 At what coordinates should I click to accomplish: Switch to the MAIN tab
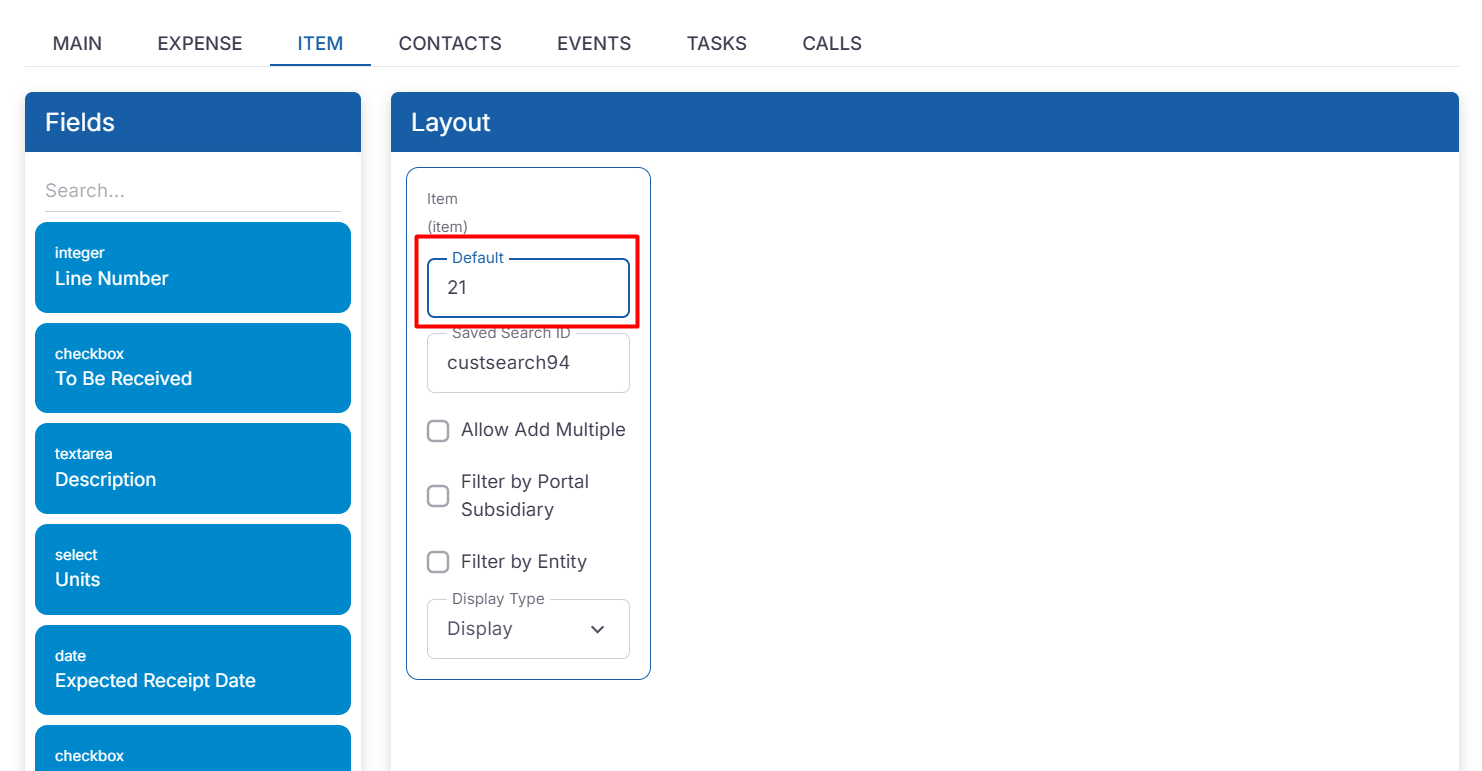coord(77,44)
